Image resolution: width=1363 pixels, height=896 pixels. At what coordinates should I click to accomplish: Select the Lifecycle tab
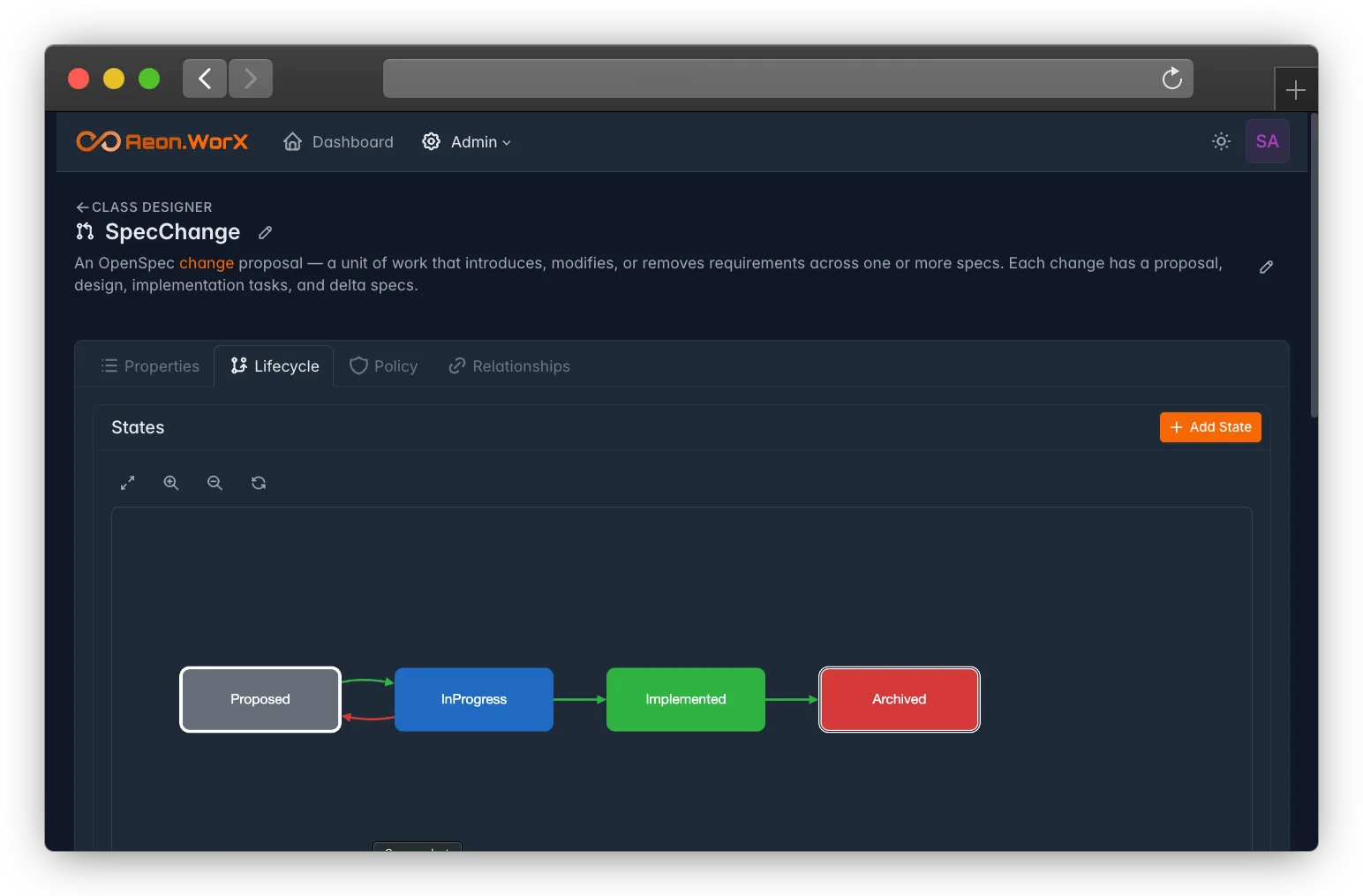click(x=275, y=366)
